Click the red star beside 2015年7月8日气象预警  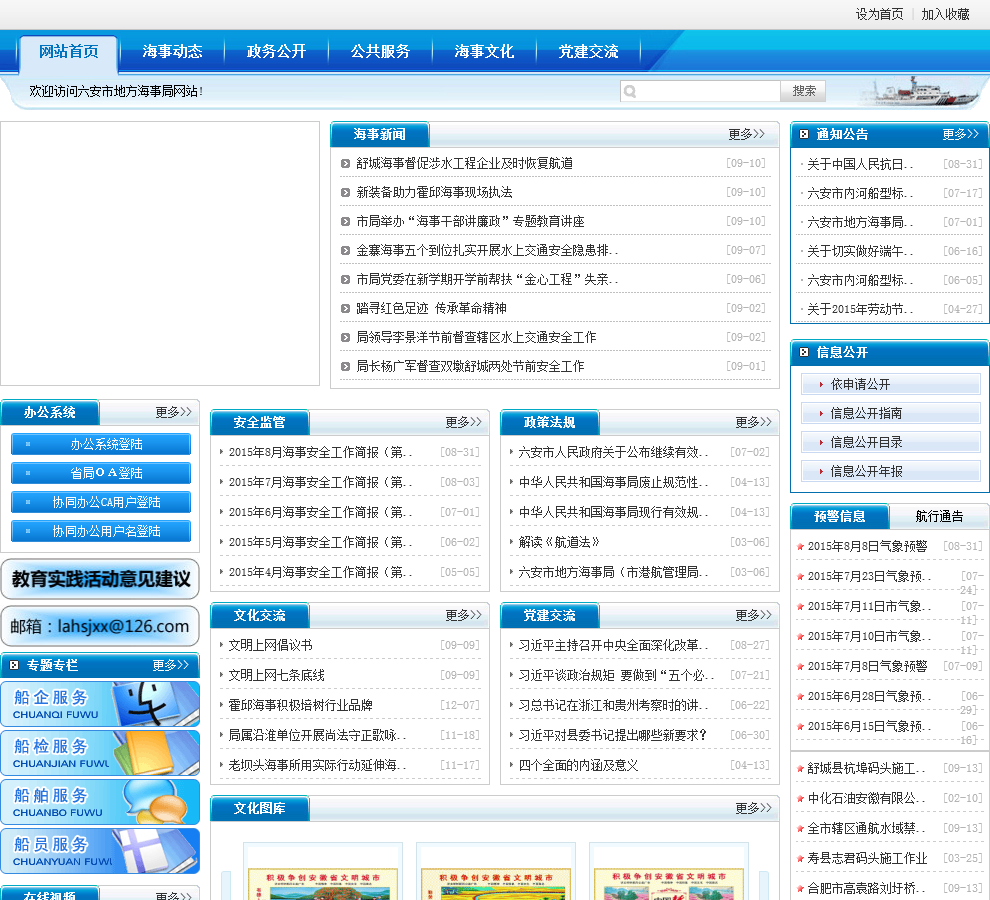[x=800, y=667]
